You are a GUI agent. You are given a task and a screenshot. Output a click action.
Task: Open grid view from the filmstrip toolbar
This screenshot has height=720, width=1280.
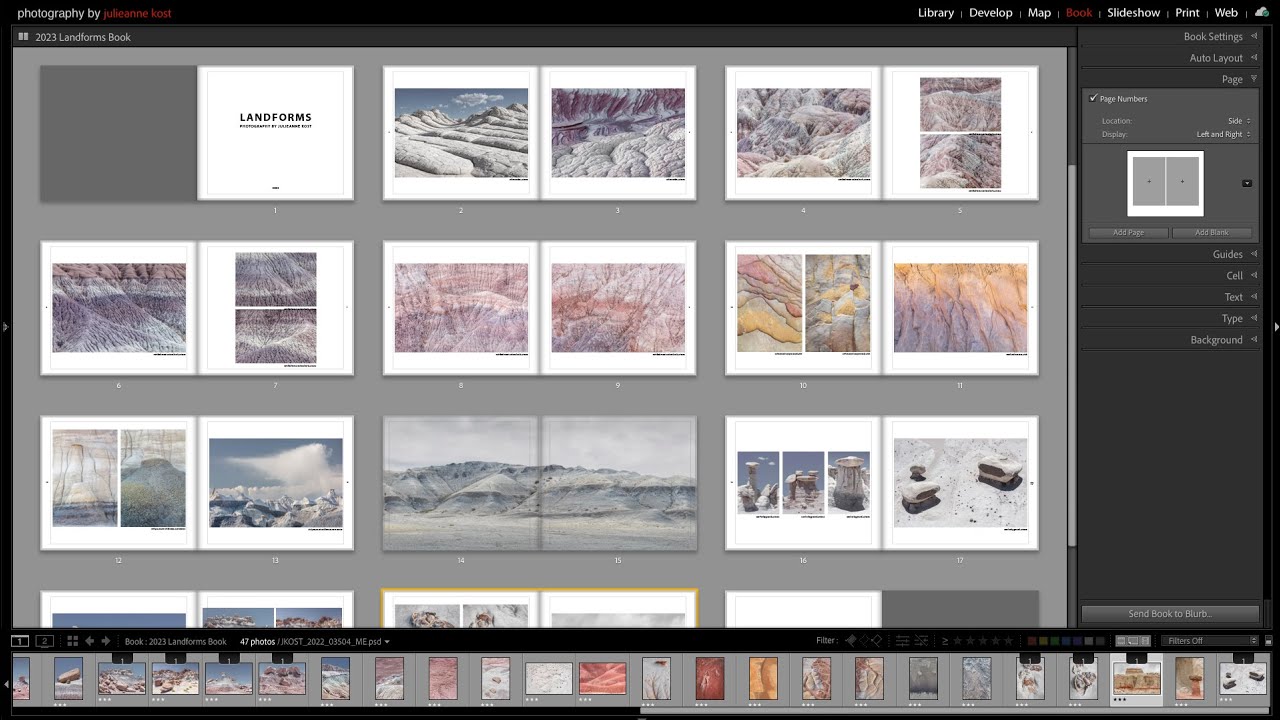tap(72, 641)
